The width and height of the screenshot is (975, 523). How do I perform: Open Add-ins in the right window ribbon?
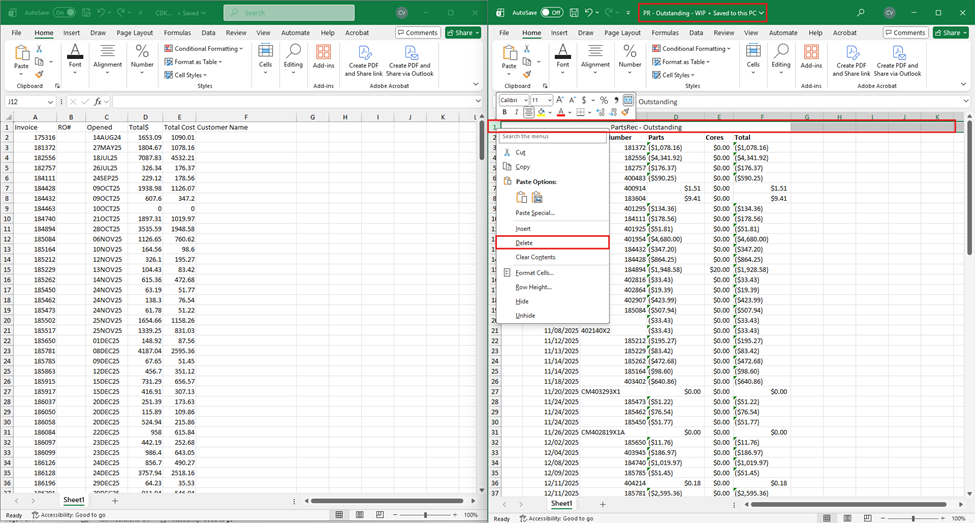tap(811, 57)
